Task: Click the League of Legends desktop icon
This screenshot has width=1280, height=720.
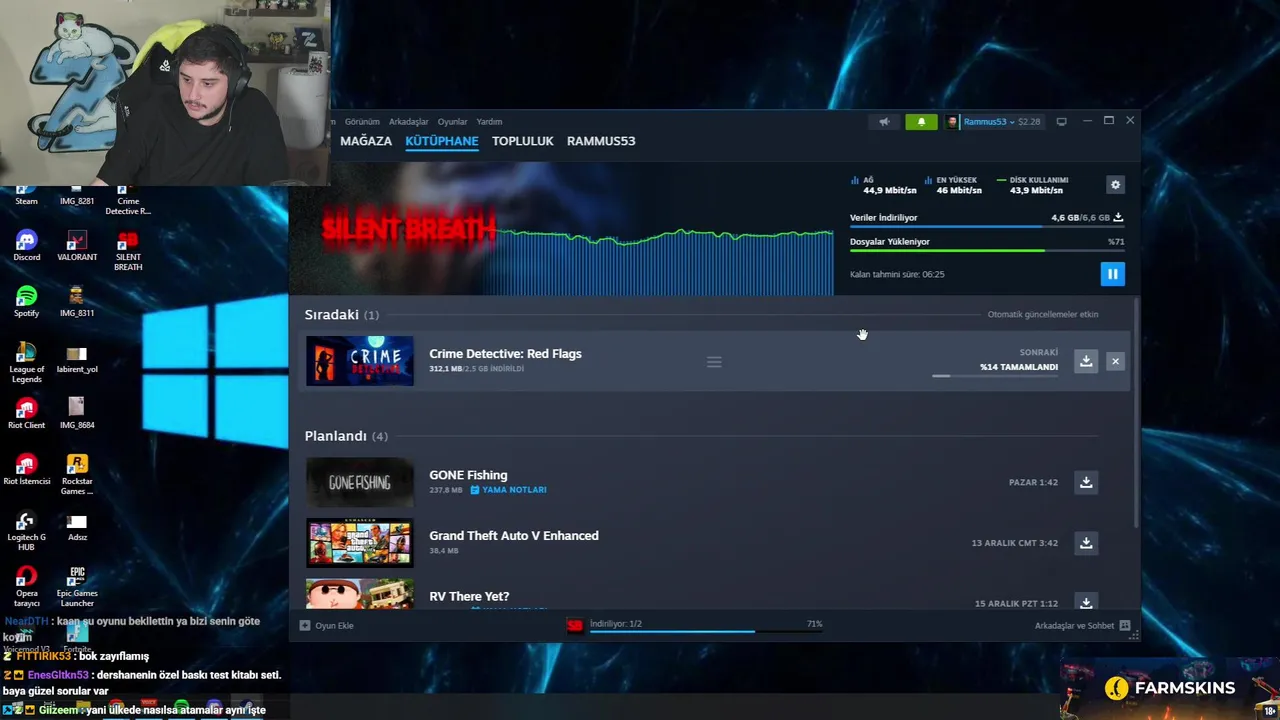Action: (27, 363)
